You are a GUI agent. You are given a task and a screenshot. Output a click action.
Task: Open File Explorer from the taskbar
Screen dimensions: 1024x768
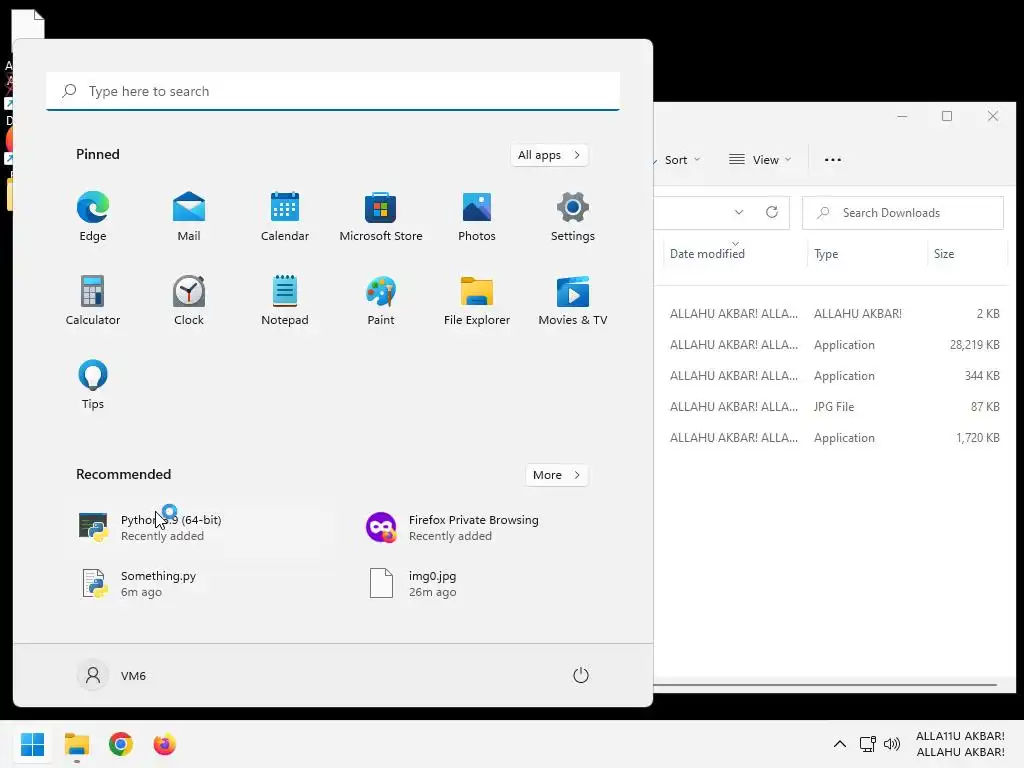pos(76,744)
